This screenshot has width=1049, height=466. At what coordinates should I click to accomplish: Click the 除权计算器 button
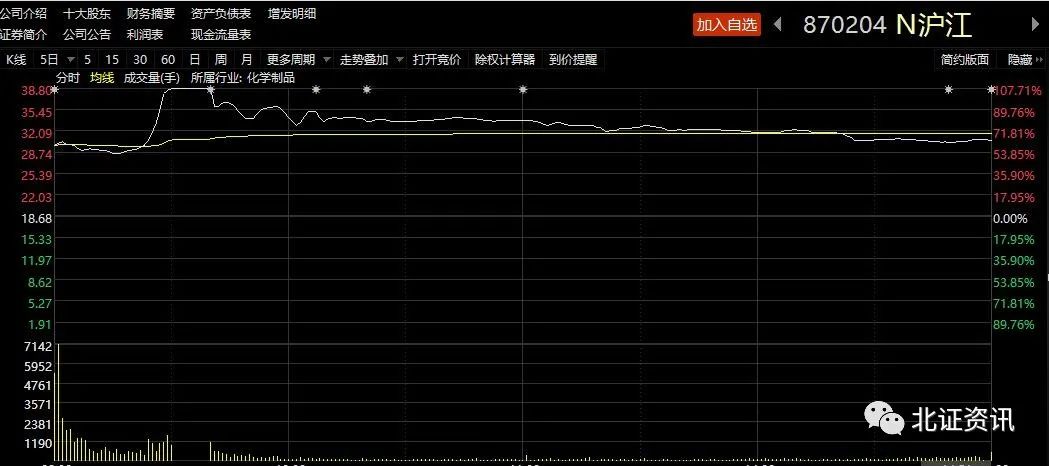tap(505, 60)
